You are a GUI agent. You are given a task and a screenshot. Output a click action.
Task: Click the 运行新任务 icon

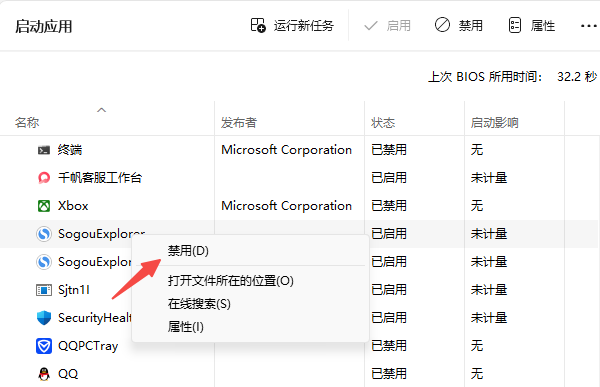pos(258,25)
